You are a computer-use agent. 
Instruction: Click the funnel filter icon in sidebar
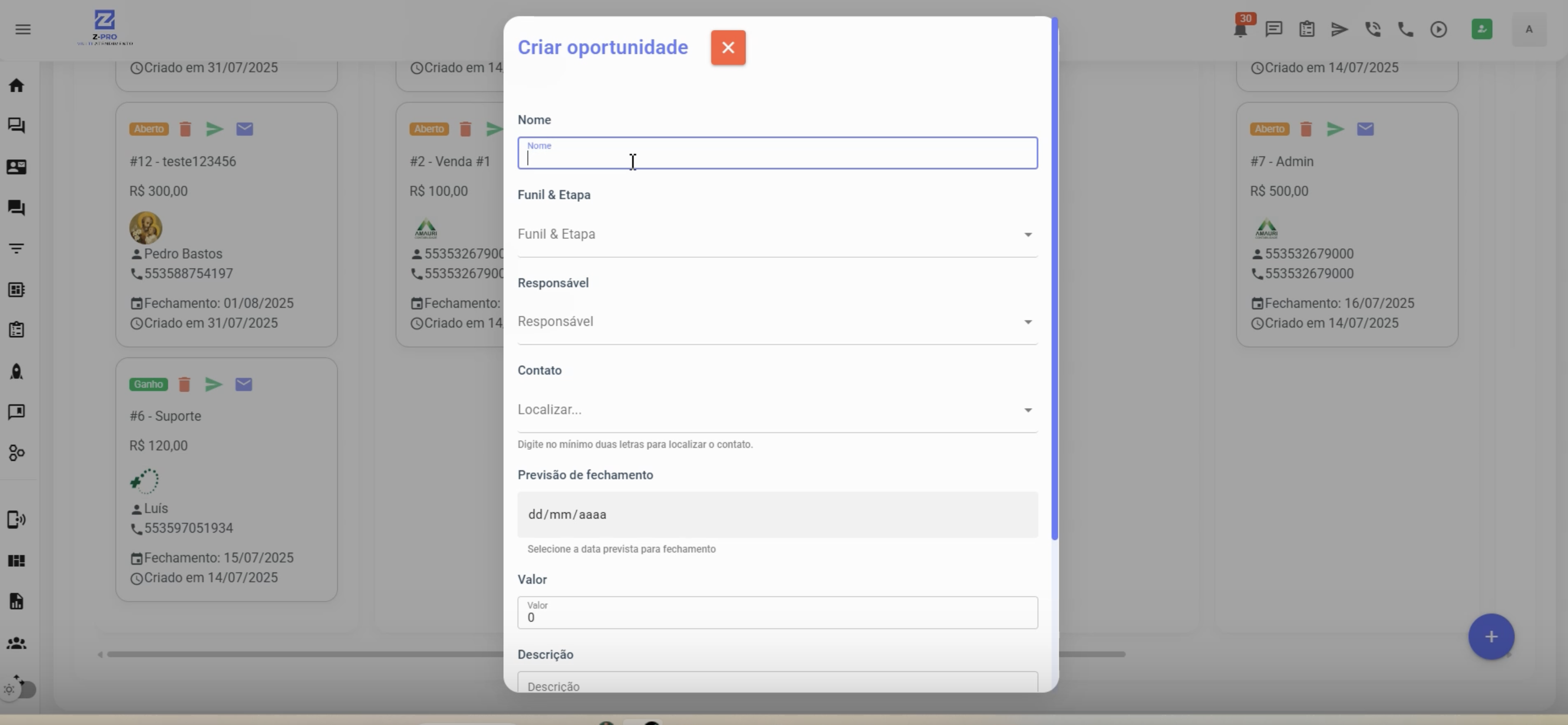[x=16, y=248]
